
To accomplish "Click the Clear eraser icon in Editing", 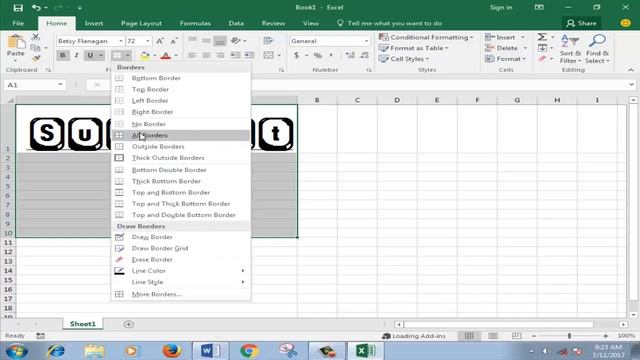I will click(542, 59).
